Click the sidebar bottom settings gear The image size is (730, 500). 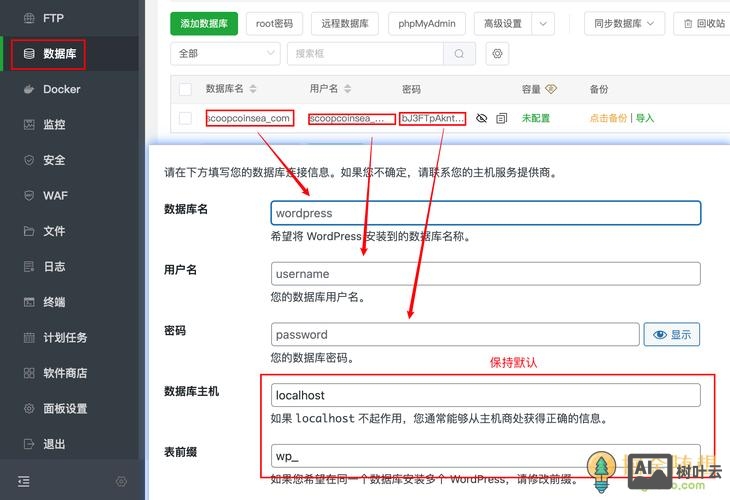(x=121, y=481)
